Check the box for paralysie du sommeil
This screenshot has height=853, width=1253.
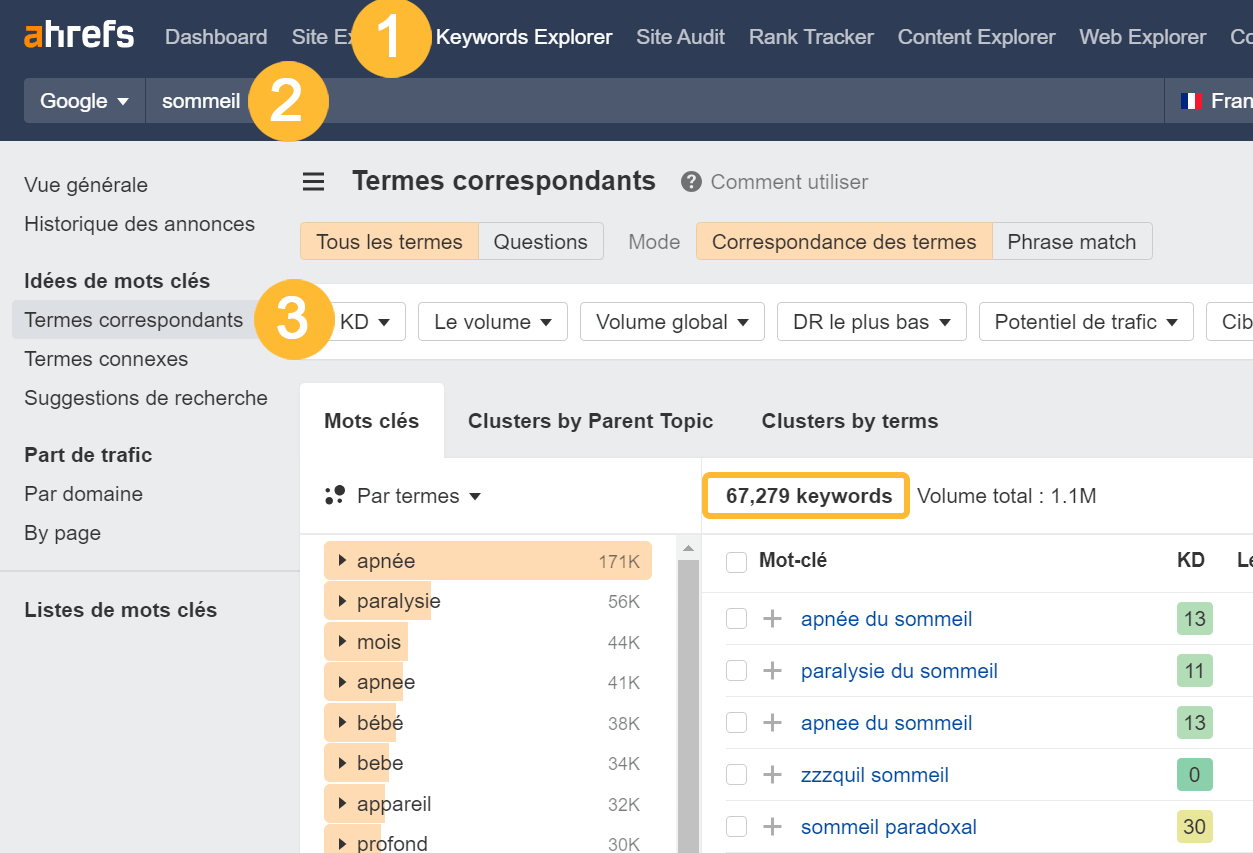pyautogui.click(x=736, y=670)
